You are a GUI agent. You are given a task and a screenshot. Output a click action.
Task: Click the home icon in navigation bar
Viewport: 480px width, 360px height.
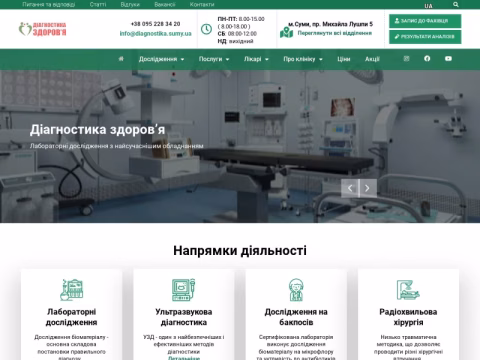click(121, 59)
